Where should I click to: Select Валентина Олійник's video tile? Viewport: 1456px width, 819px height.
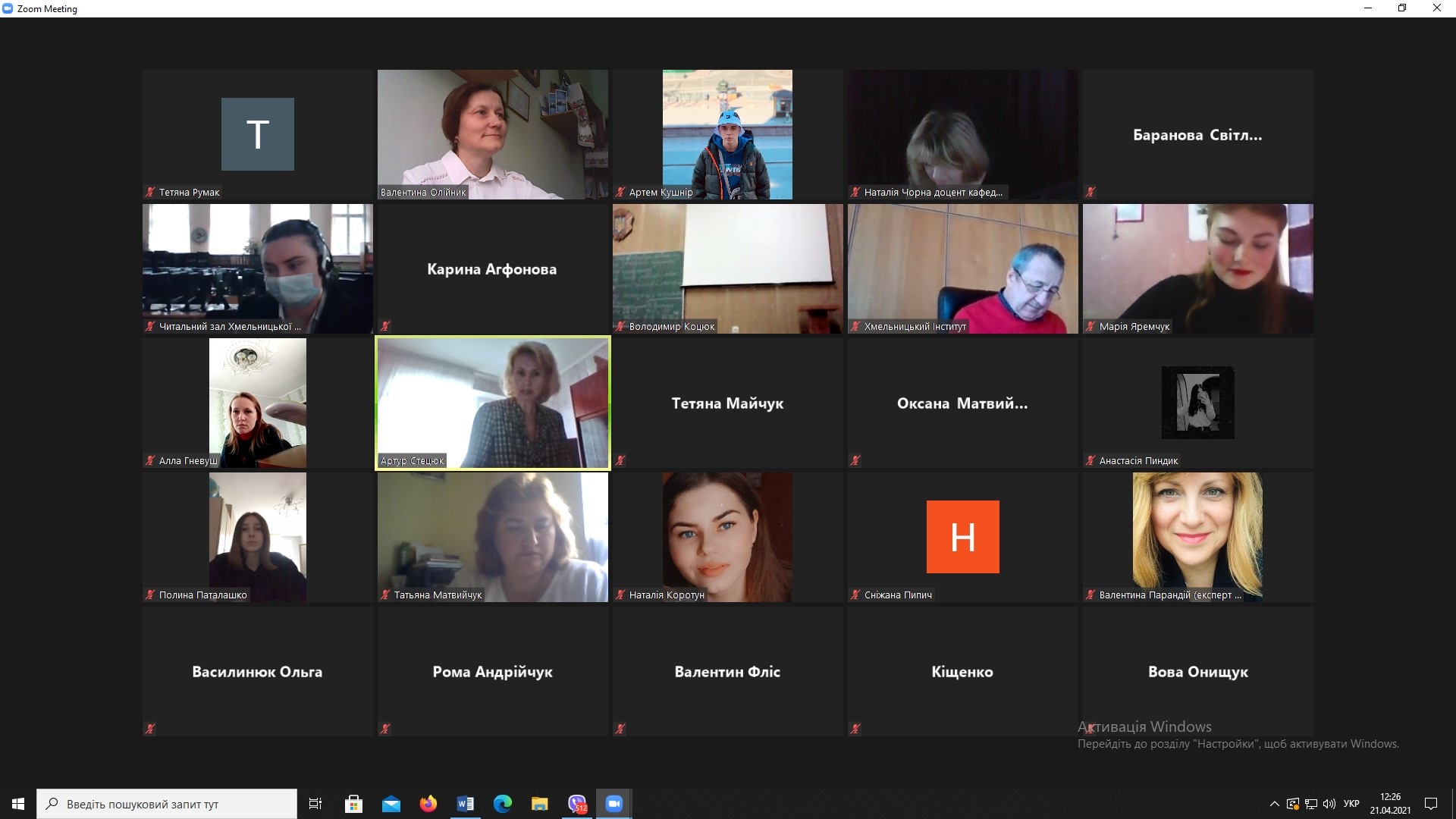(x=493, y=134)
